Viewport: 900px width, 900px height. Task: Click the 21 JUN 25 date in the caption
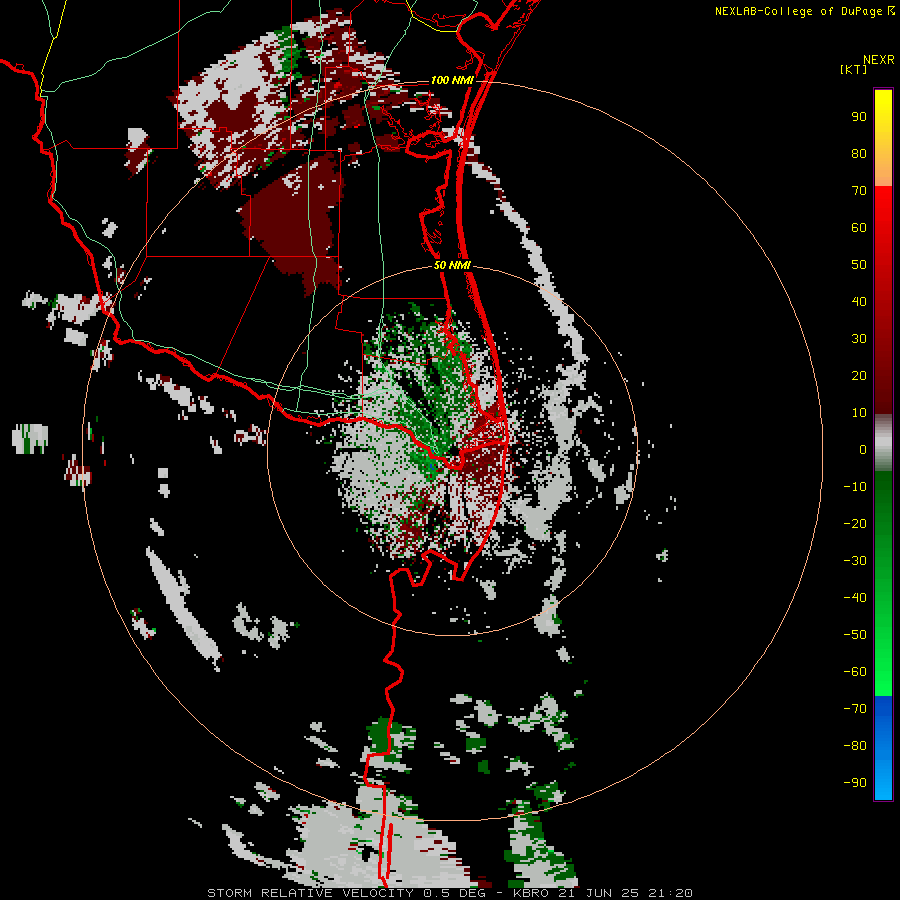point(598,893)
